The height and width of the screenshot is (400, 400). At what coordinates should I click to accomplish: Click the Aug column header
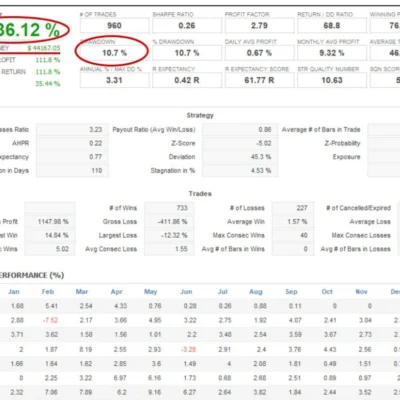[x=256, y=292]
